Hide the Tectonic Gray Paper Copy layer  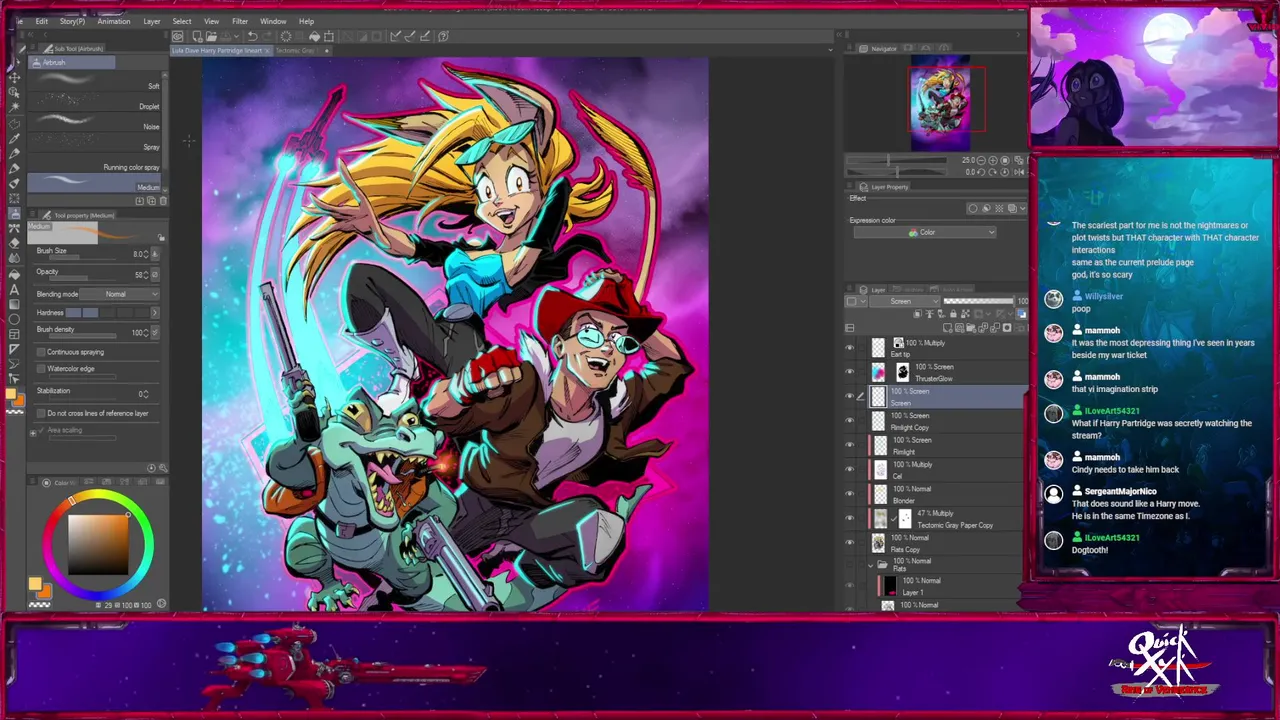click(x=850, y=518)
